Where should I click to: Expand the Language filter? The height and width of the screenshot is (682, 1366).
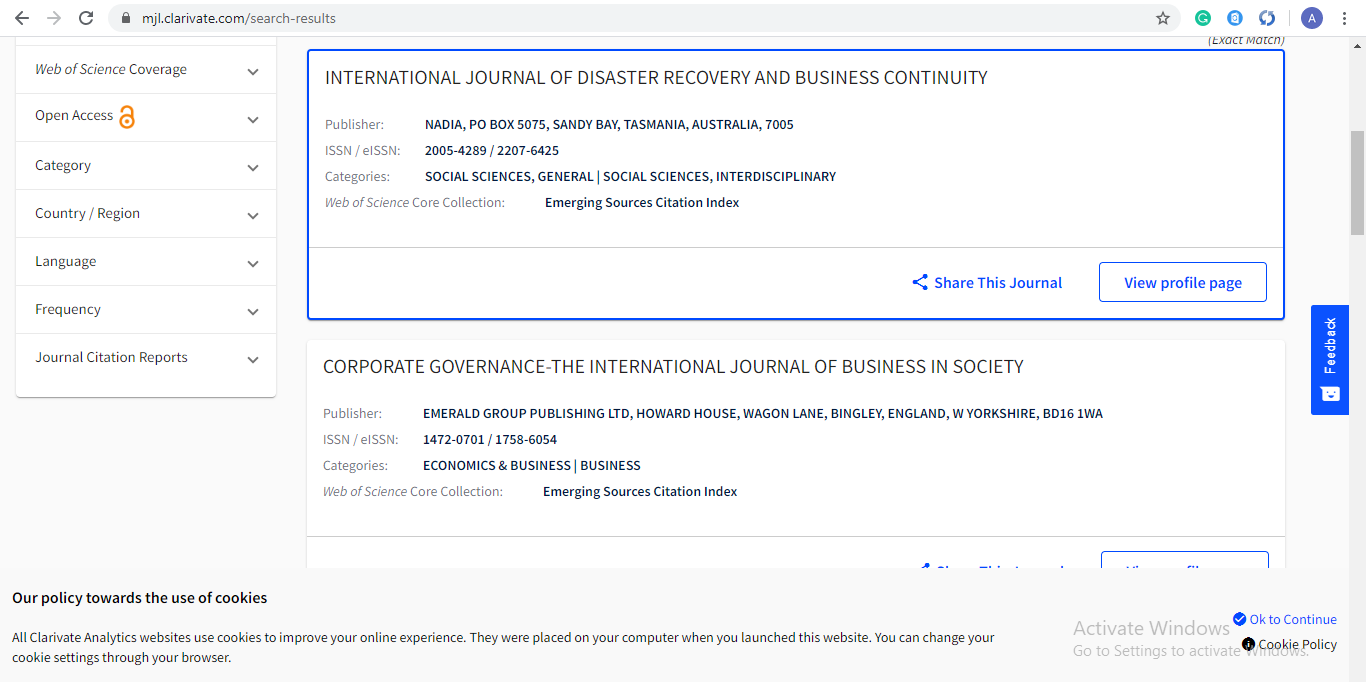pos(146,261)
